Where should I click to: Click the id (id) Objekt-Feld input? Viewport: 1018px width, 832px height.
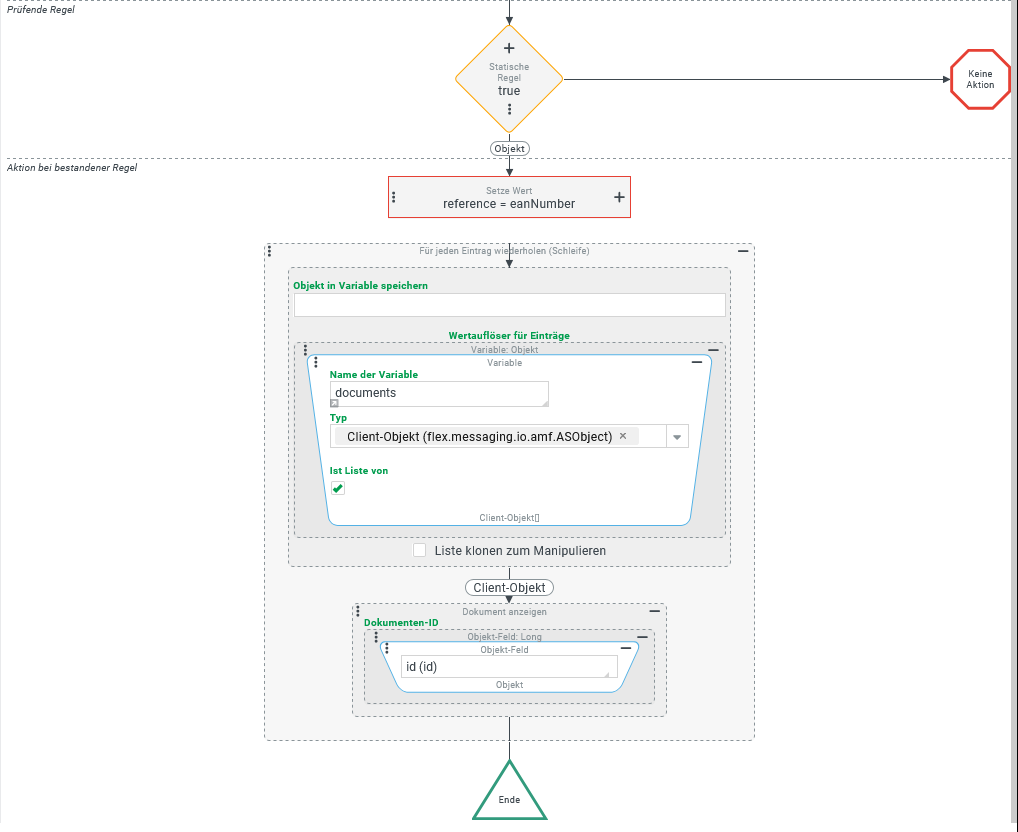508,667
